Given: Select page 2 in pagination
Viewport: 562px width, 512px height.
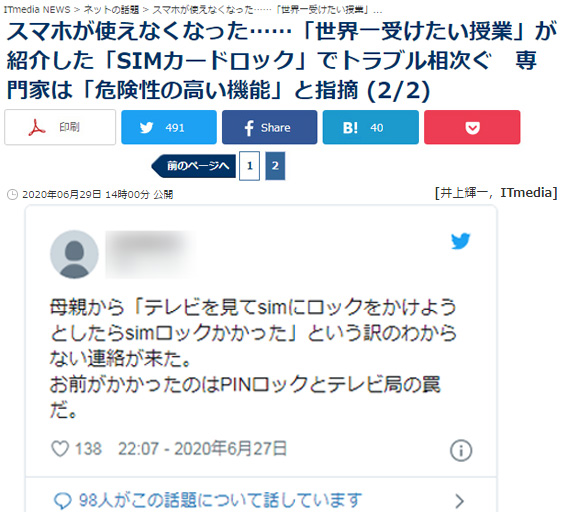Looking at the screenshot, I should pyautogui.click(x=275, y=166).
